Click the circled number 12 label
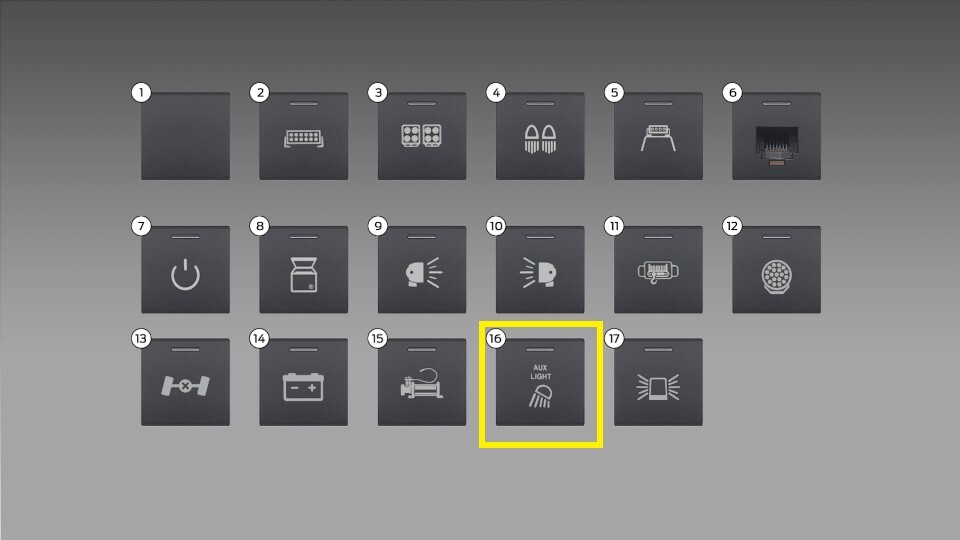This screenshot has height=540, width=960. point(732,226)
